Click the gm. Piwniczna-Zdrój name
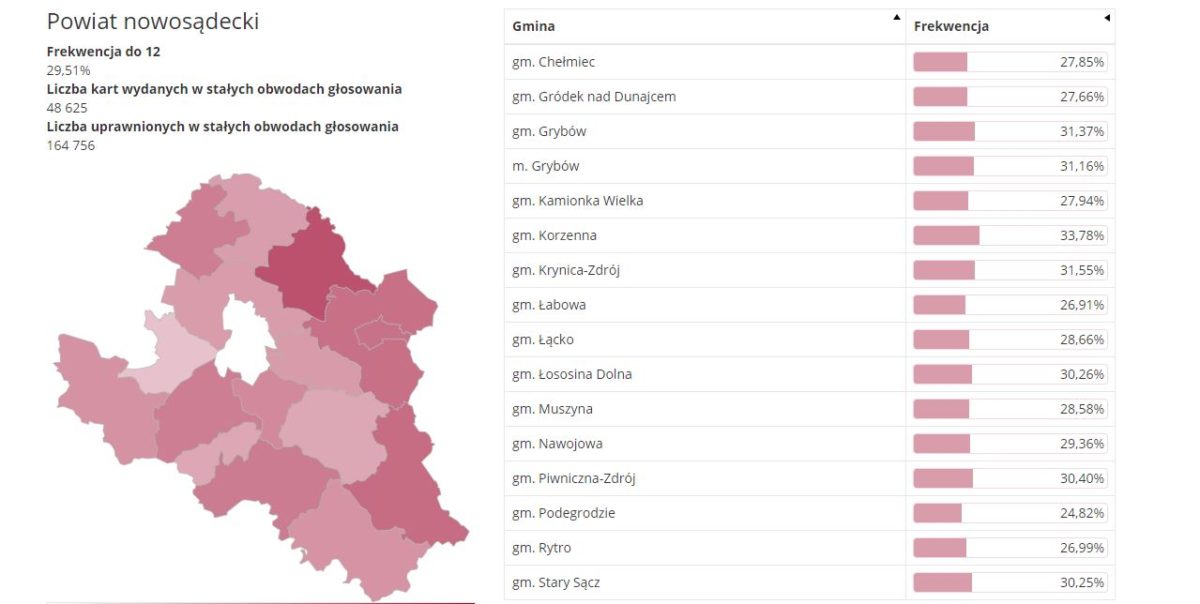The image size is (1200, 604). (574, 478)
